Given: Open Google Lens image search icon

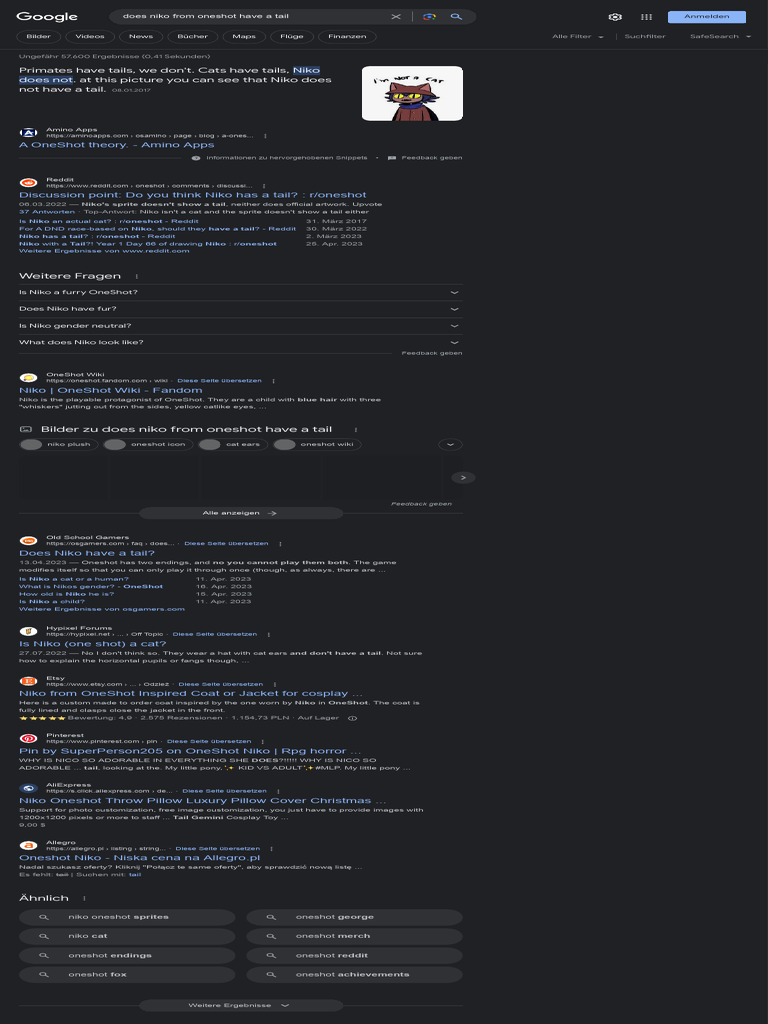Looking at the screenshot, I should click(429, 16).
